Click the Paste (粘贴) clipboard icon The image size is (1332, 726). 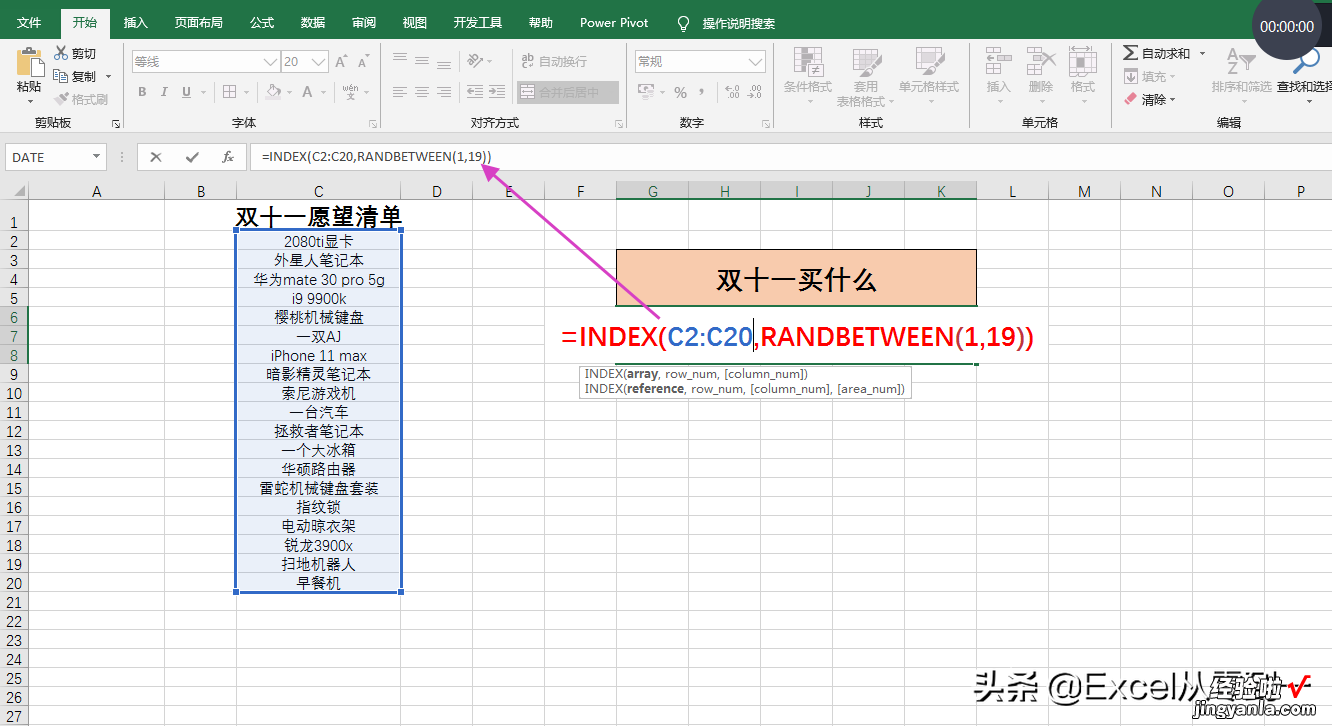coord(29,62)
